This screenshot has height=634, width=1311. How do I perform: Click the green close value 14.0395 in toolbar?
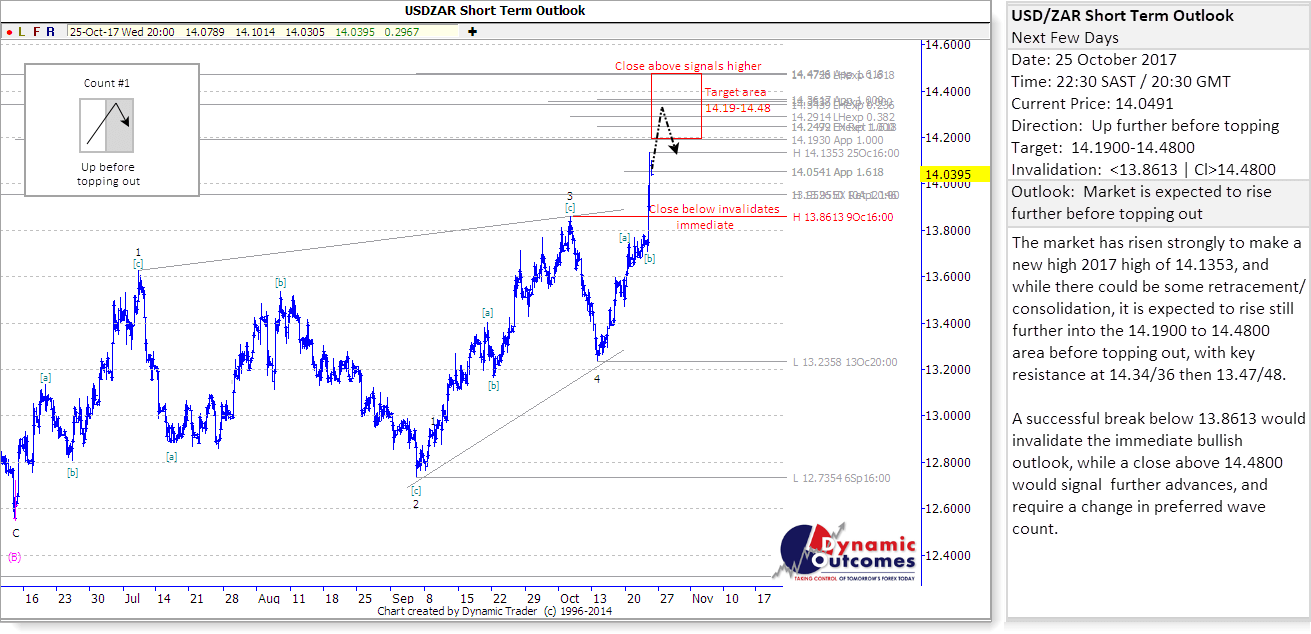tap(354, 32)
